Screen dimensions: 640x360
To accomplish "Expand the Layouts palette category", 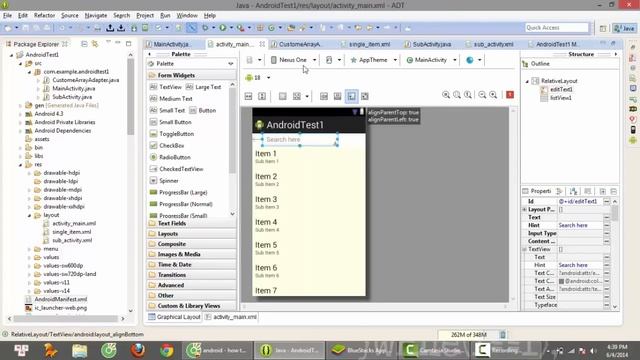I will 191,233.
